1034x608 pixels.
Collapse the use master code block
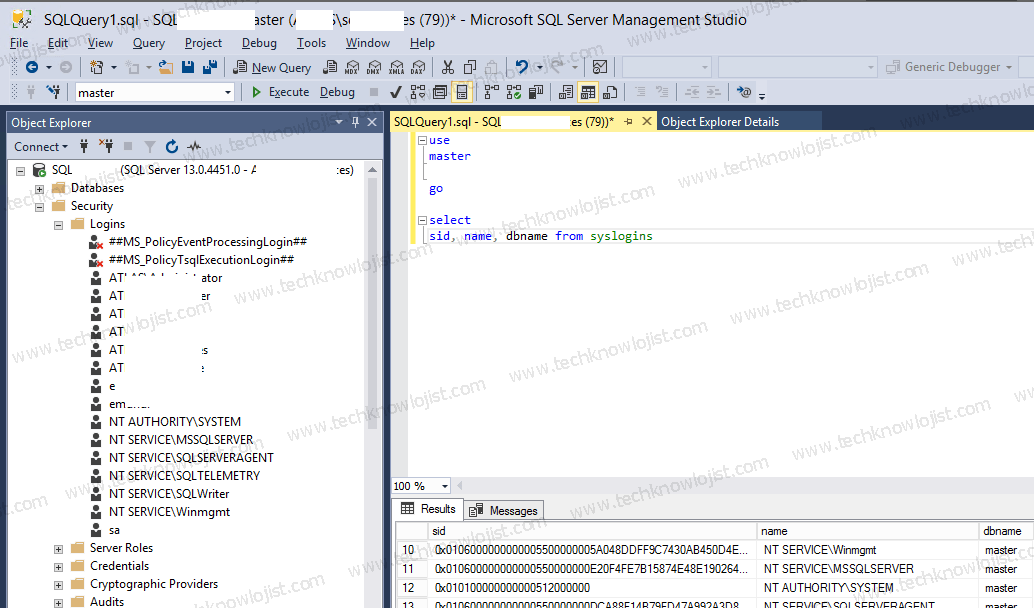(x=422, y=140)
